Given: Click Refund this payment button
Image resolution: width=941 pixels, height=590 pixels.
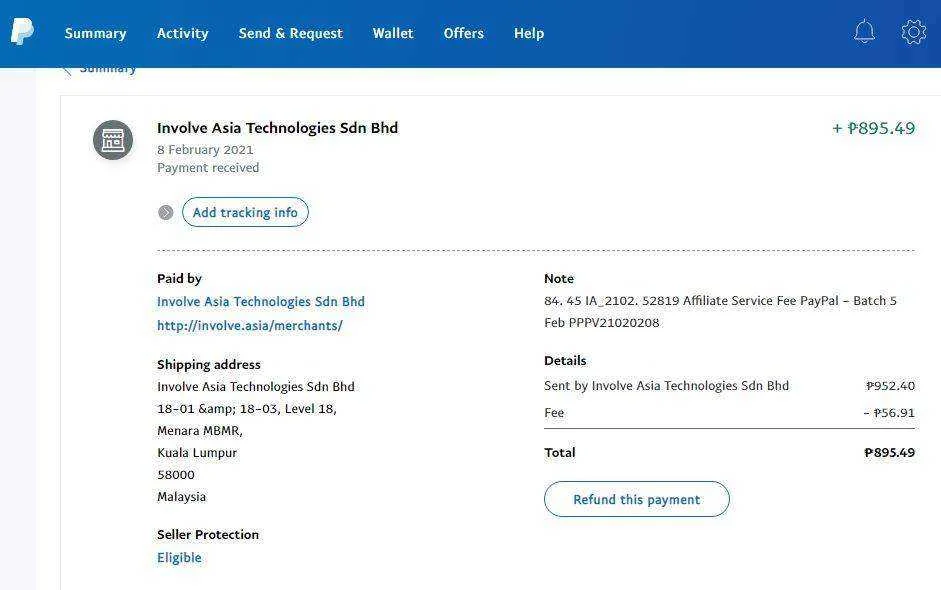Looking at the screenshot, I should pyautogui.click(x=637, y=499).
